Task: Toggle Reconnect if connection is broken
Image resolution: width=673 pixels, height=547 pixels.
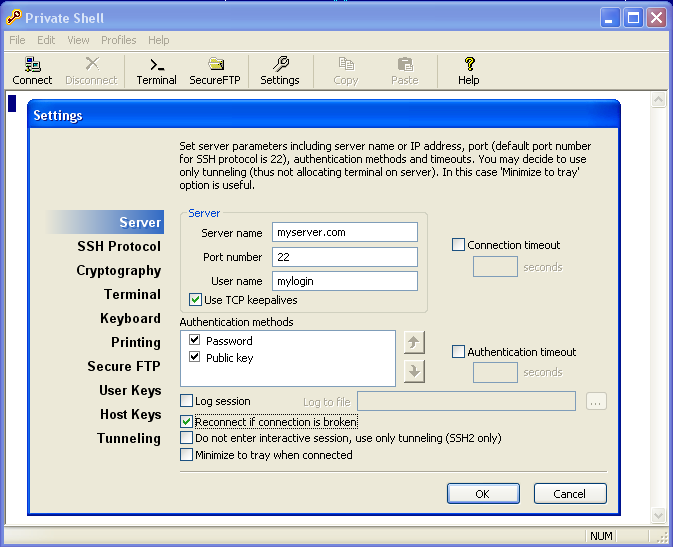Action: [186, 422]
